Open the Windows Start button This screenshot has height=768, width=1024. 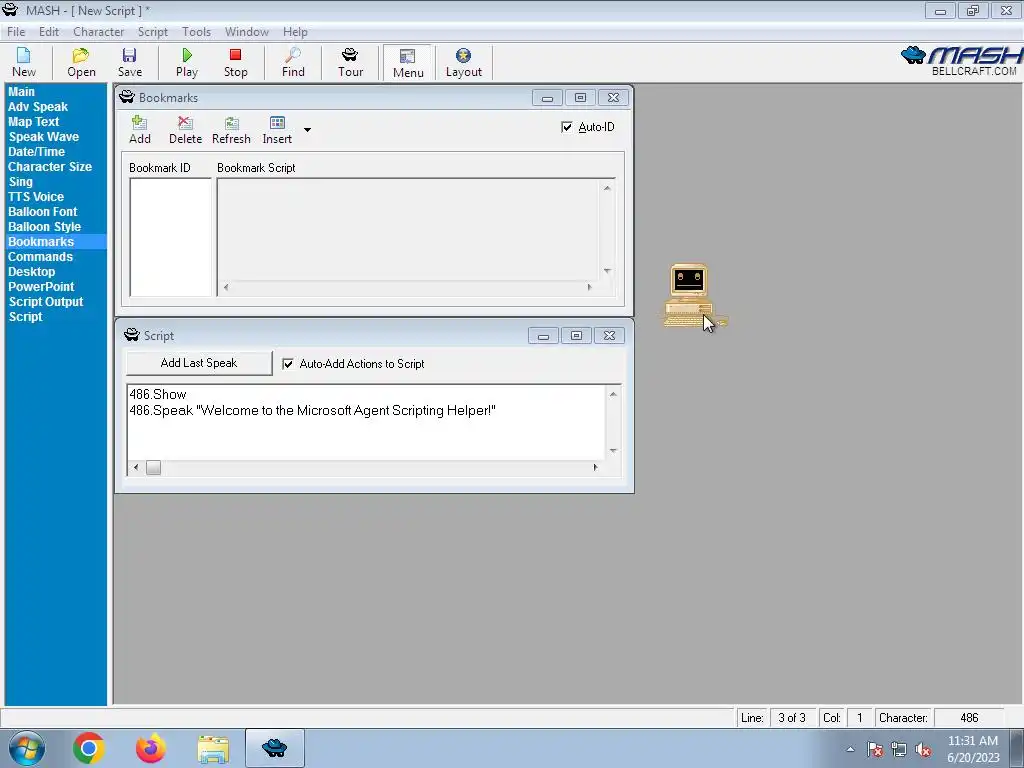[x=27, y=748]
